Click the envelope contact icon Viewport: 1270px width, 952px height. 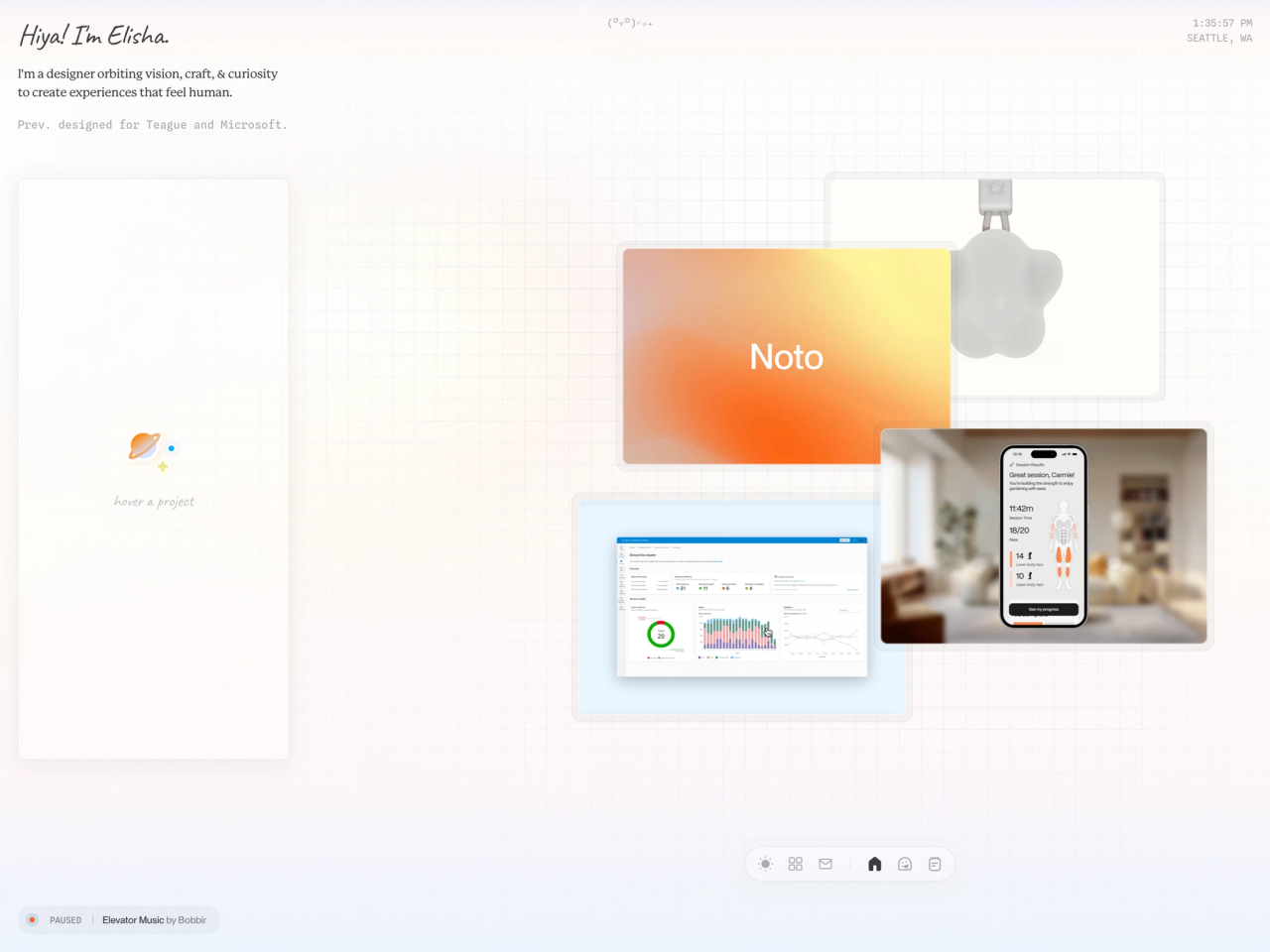click(x=825, y=864)
